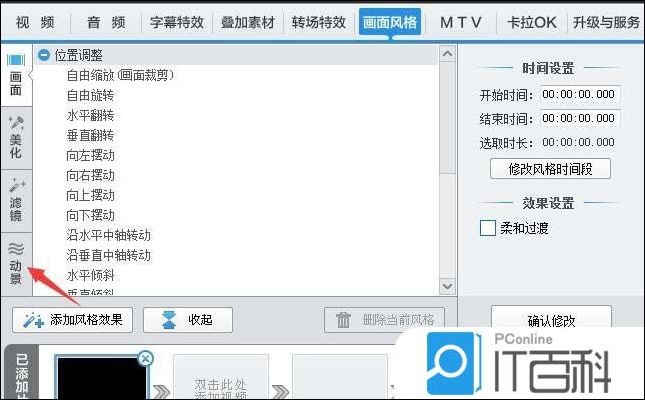The width and height of the screenshot is (645, 400).
Task: Click the 修改风格时间段 button
Action: [x=550, y=169]
